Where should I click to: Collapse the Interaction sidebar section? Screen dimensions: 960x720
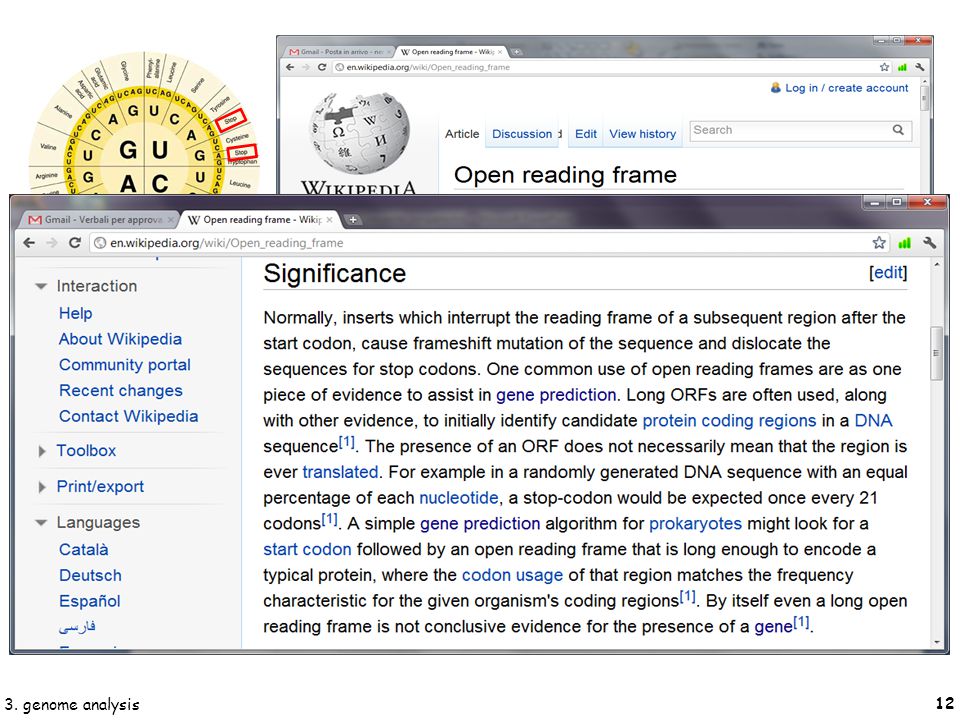(41, 286)
